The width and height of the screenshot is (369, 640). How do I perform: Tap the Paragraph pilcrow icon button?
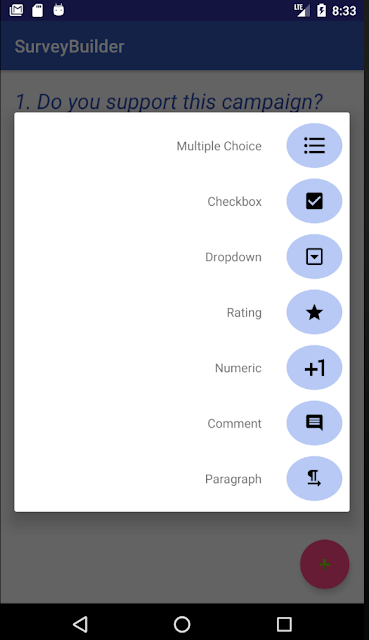tap(314, 478)
